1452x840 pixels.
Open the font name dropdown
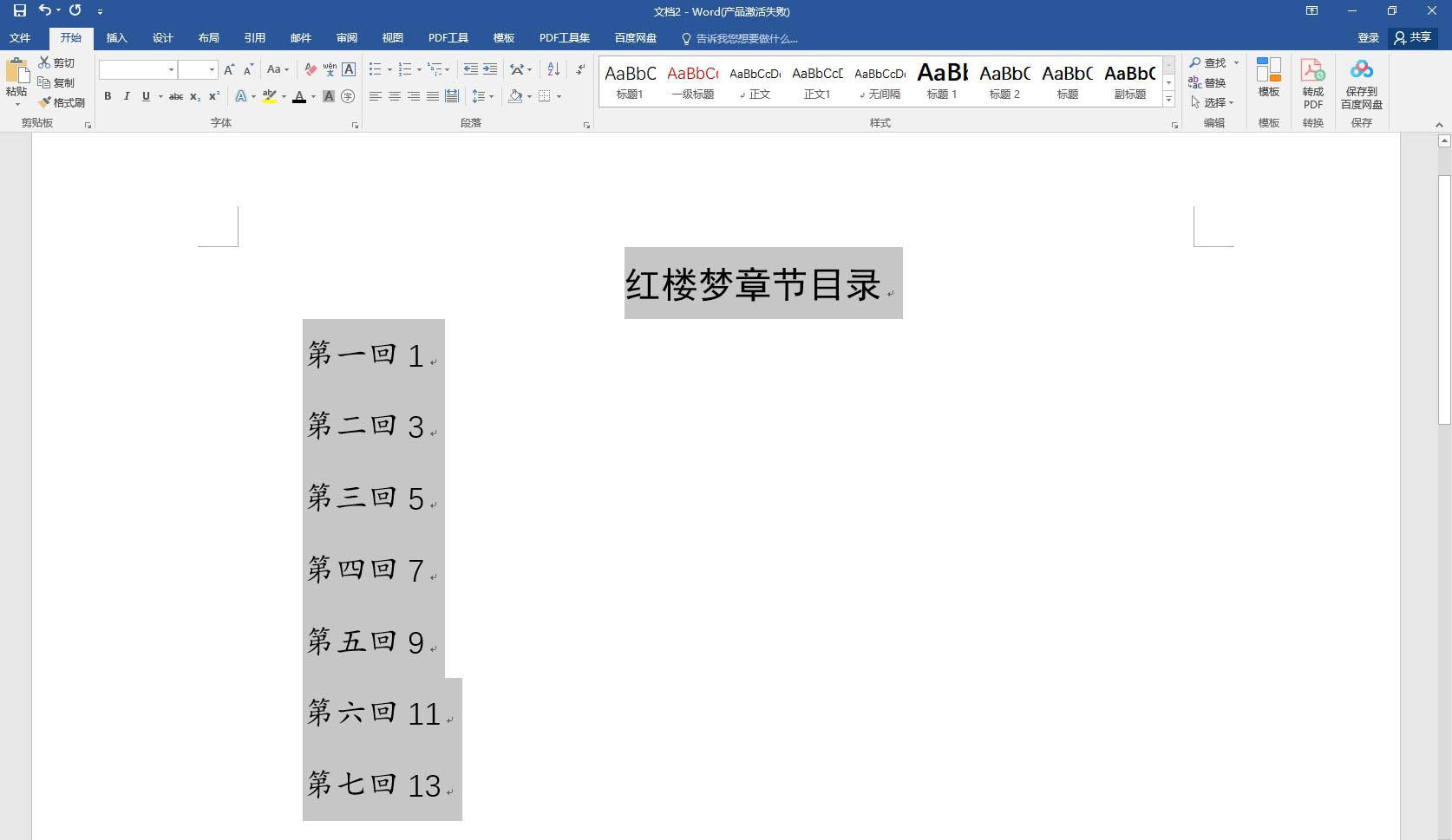[171, 69]
